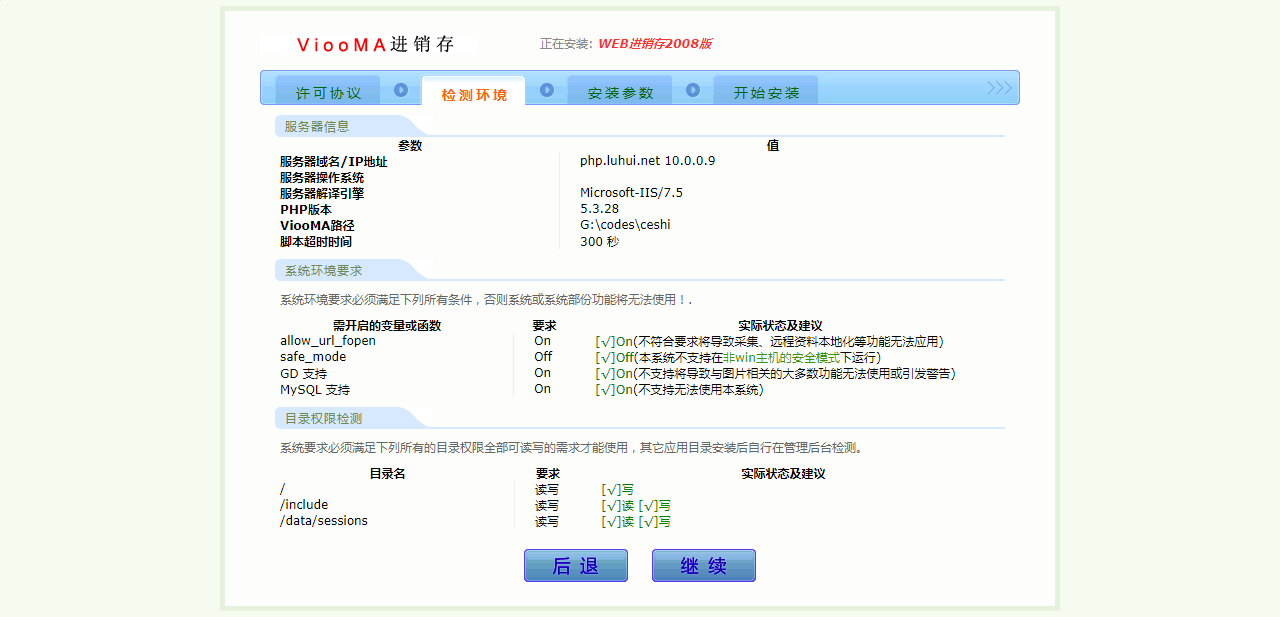
Task: Click the ViooMA路径 label
Action: [317, 226]
